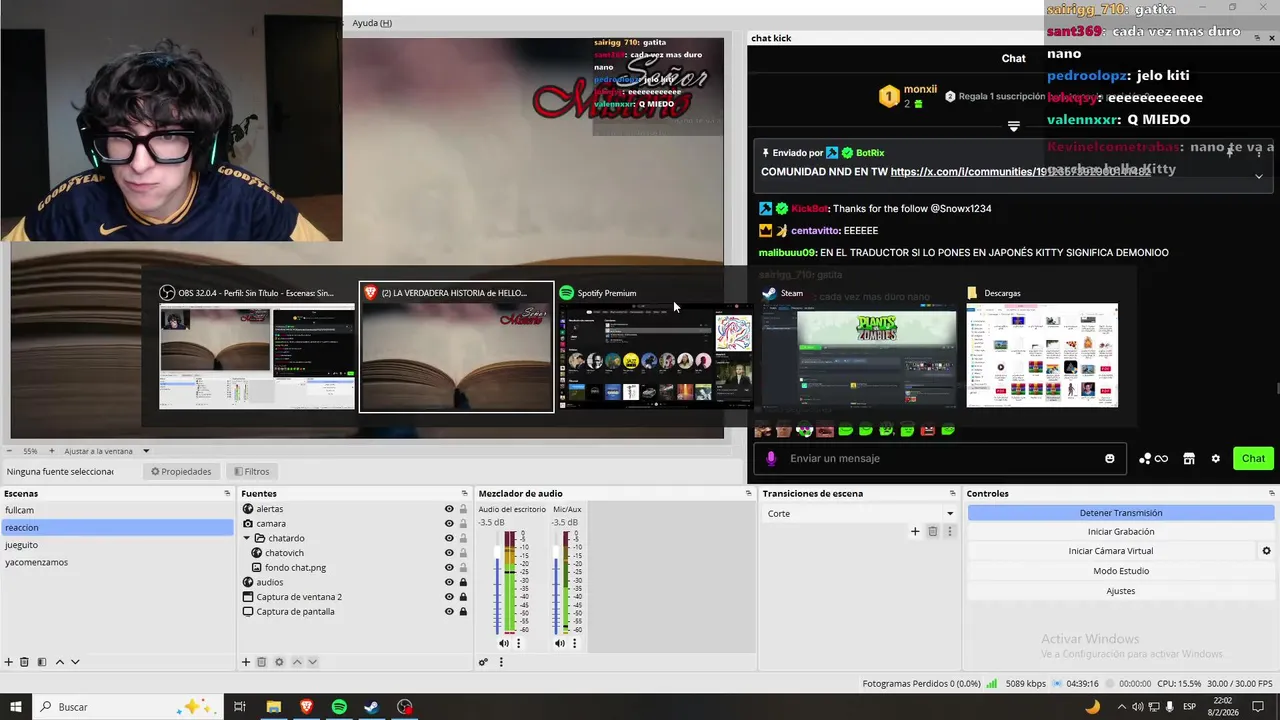Toggle visibility of the alertas source
Viewport: 1280px width, 720px height.
(449, 509)
